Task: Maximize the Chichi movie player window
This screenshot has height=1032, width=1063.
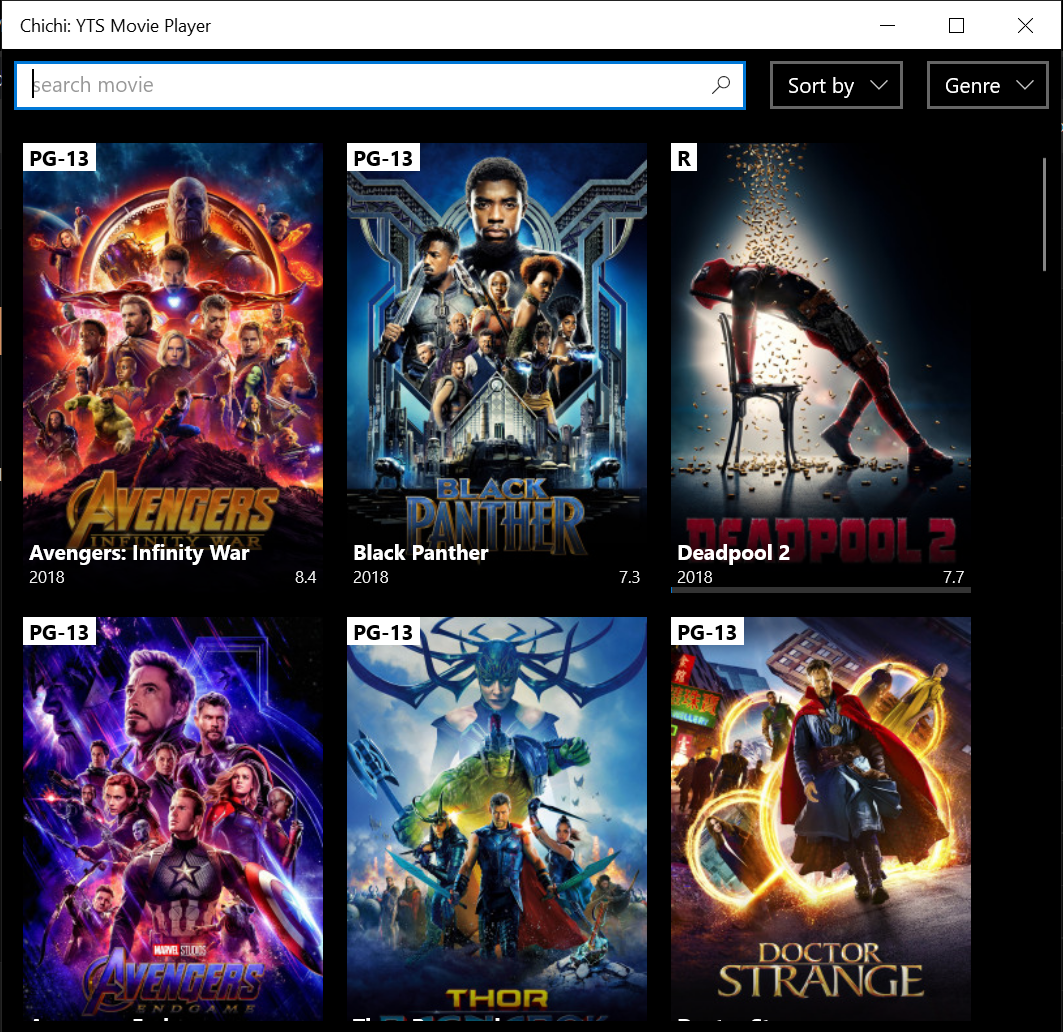Action: [x=957, y=26]
